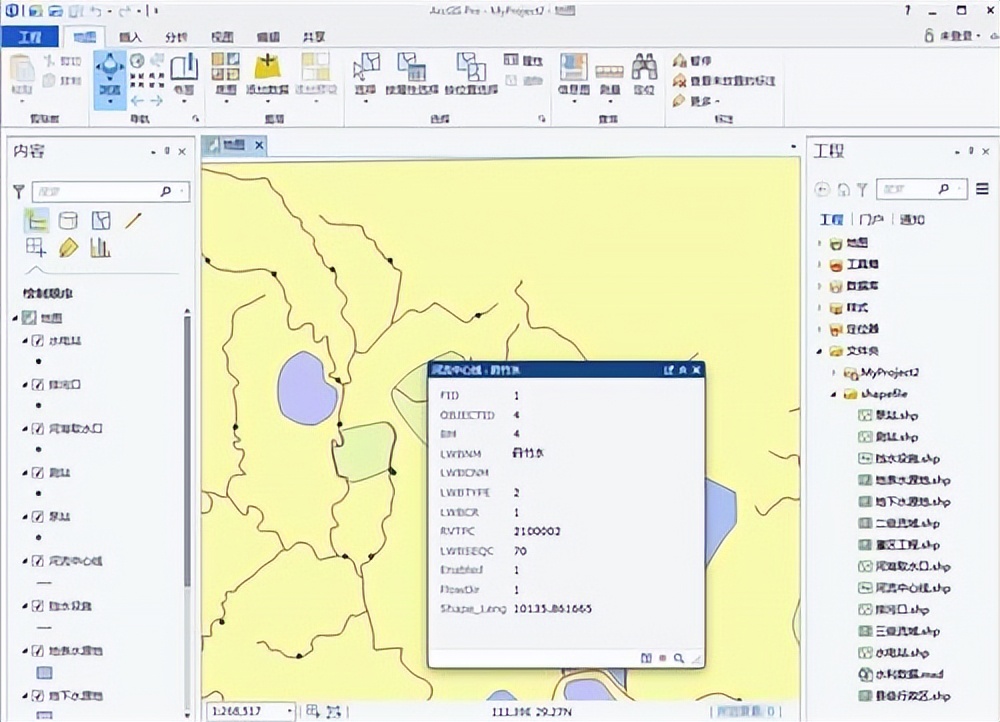Image resolution: width=1000 pixels, height=722 pixels.
Task: Click the Select by Attributes icon
Action: [412, 66]
